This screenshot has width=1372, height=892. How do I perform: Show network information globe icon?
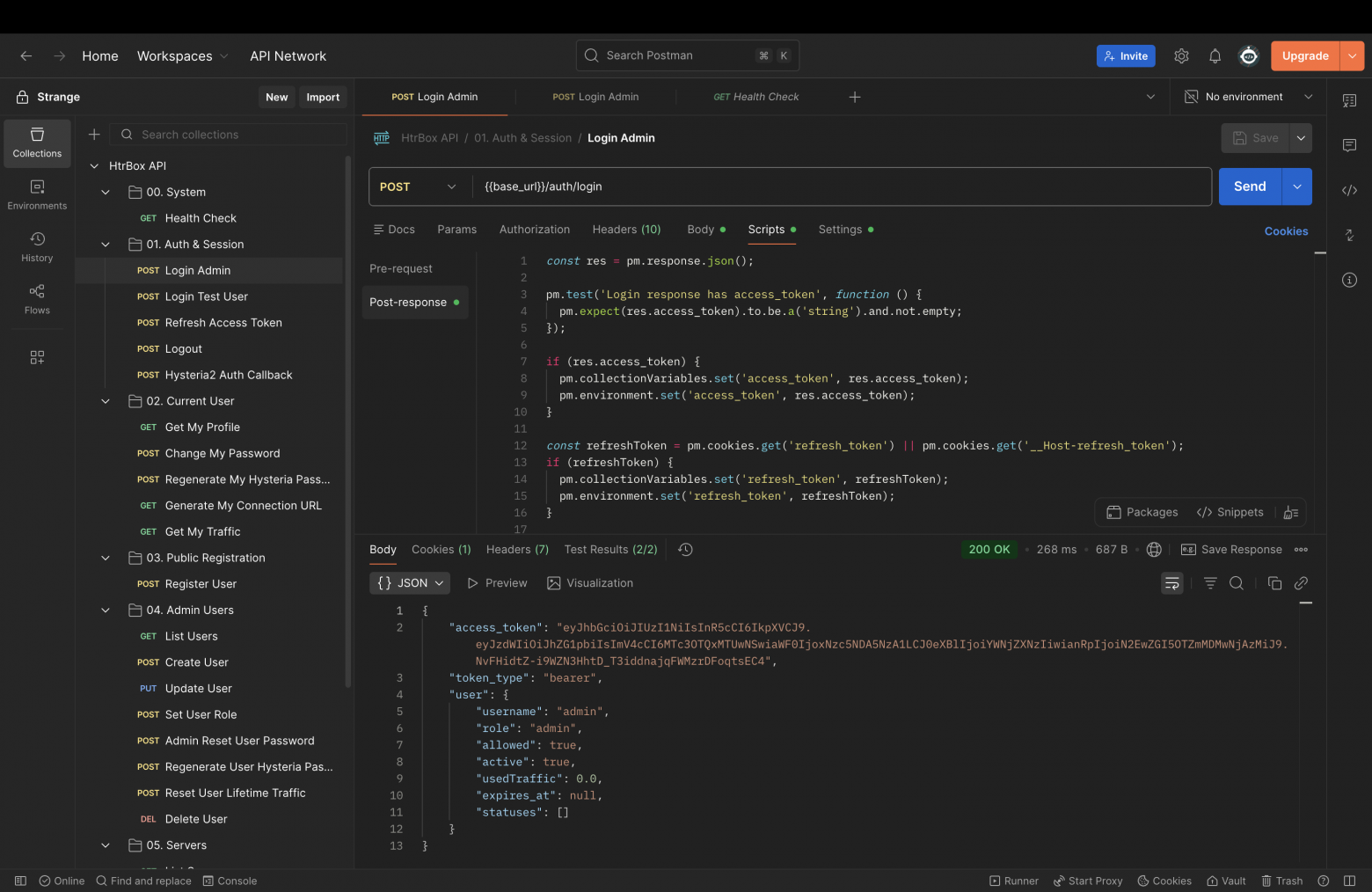point(1154,549)
